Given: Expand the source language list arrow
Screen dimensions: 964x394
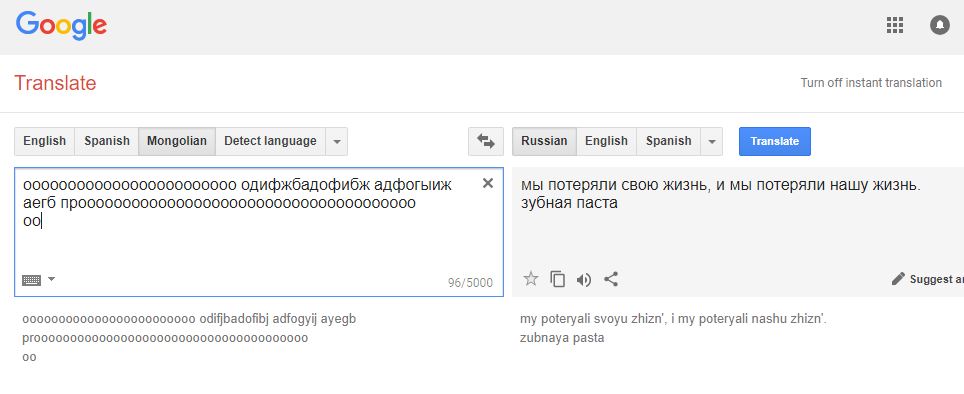Looking at the screenshot, I should click(x=336, y=141).
